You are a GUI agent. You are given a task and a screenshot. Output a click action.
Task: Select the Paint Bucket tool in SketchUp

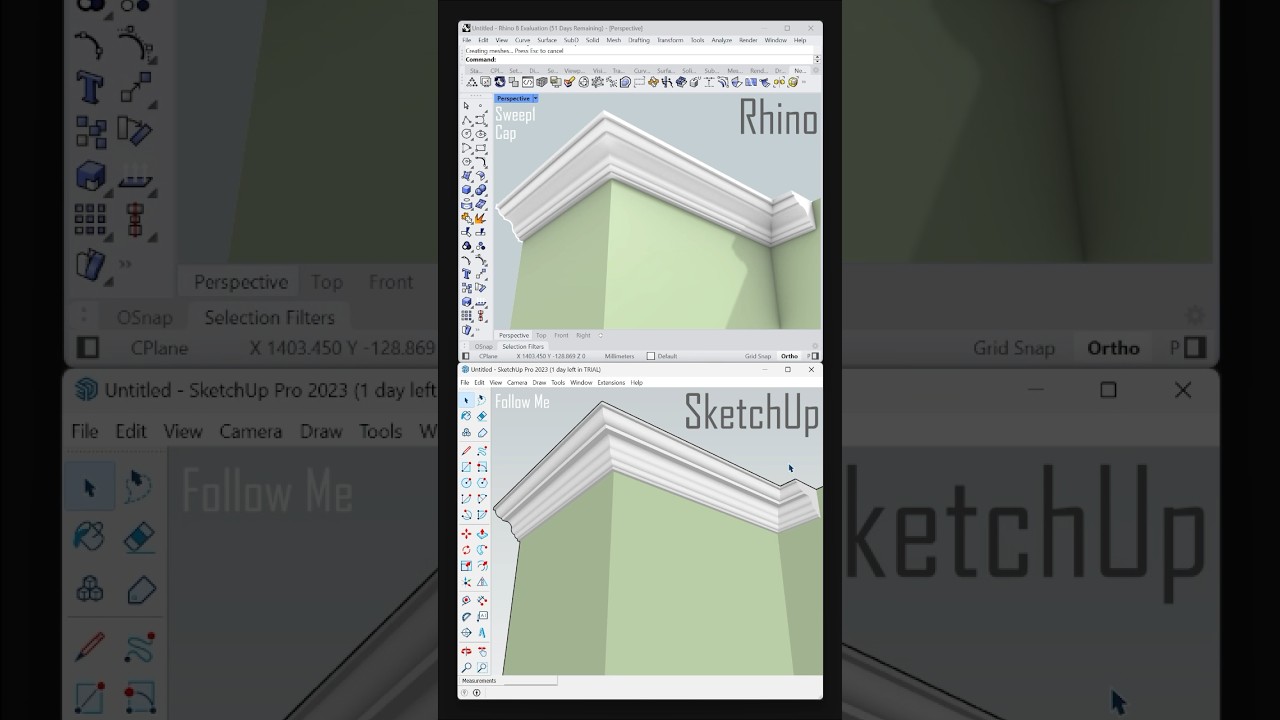point(466,416)
